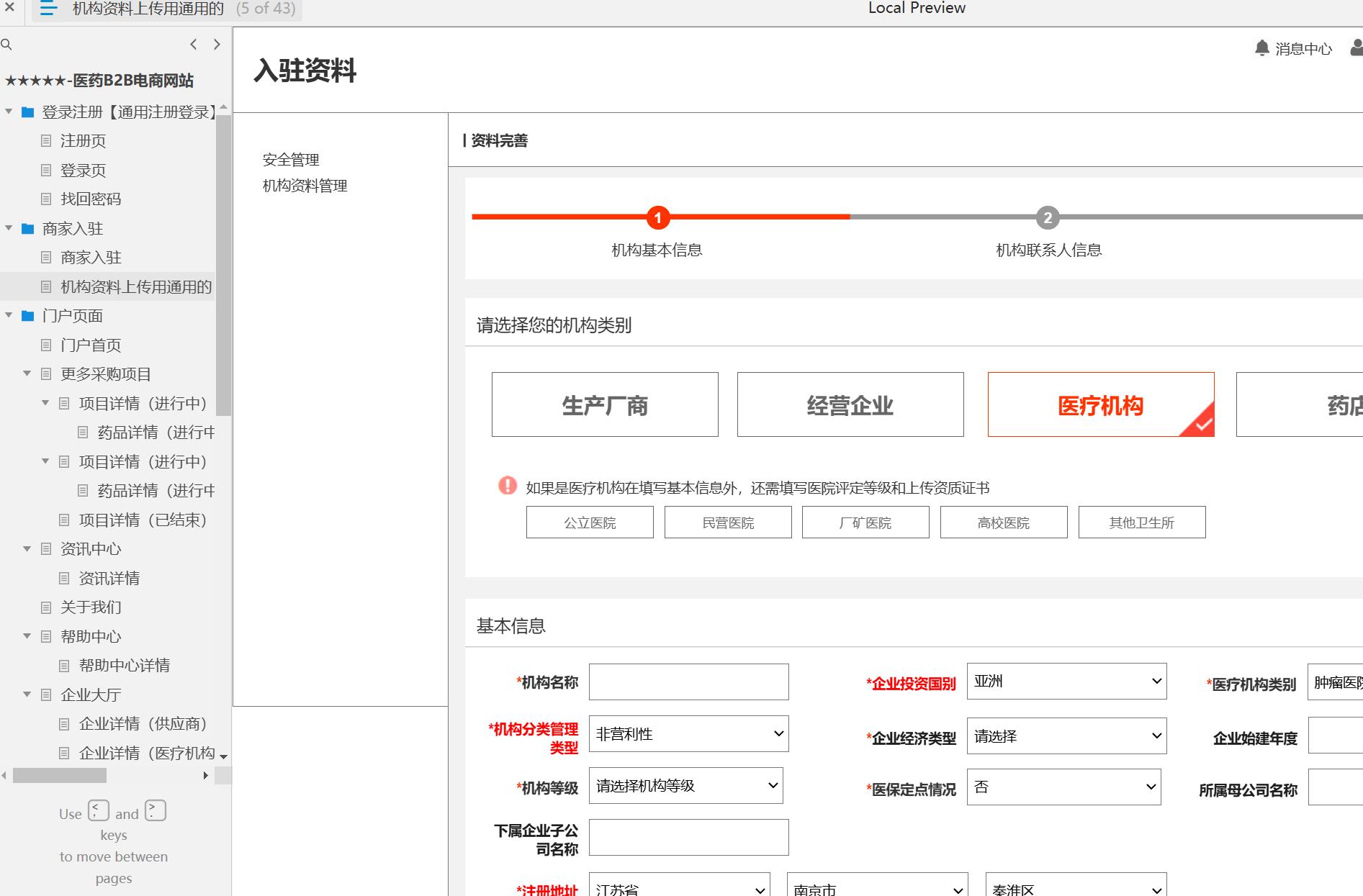
Task: Open the 请选择机构等级 dropdown
Action: pyautogui.click(x=685, y=786)
